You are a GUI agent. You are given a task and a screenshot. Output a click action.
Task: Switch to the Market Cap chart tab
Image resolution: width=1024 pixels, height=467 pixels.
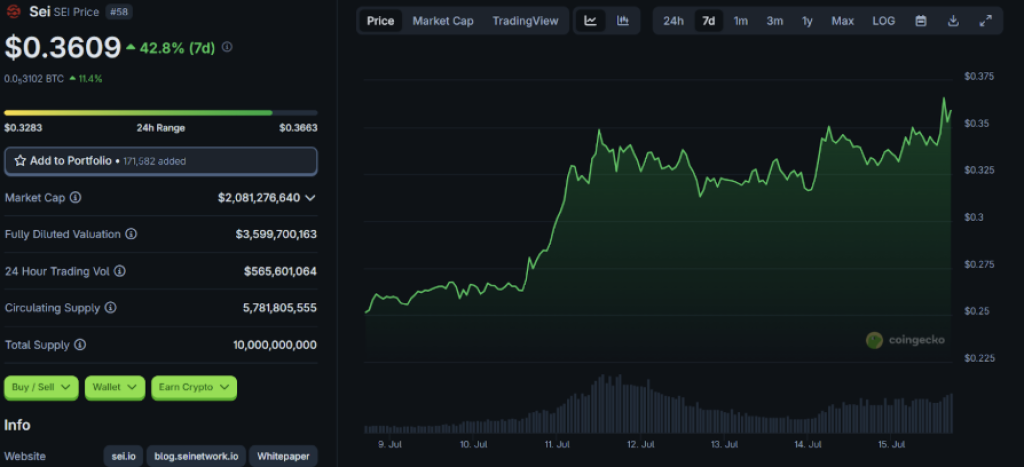[443, 21]
